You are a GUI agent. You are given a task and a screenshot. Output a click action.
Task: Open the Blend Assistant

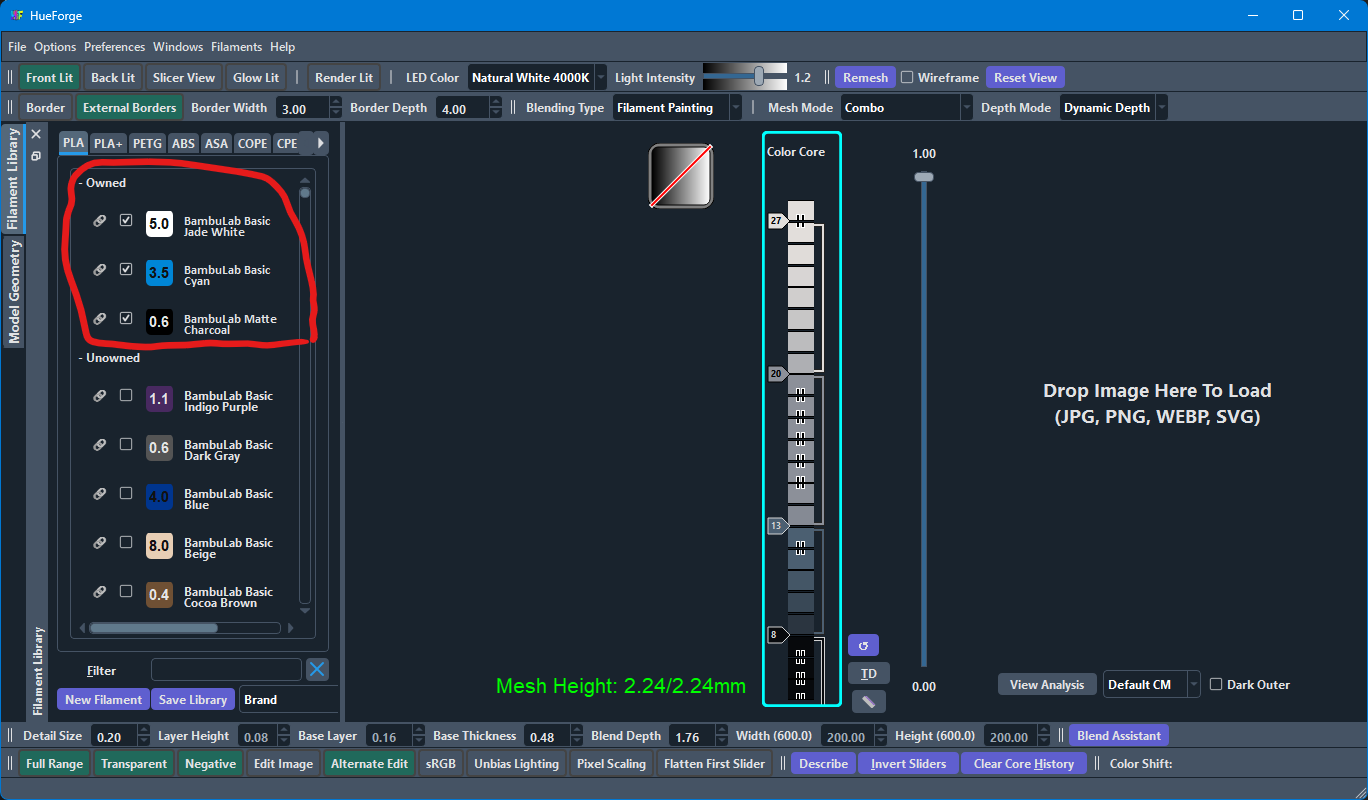pyautogui.click(x=1118, y=735)
